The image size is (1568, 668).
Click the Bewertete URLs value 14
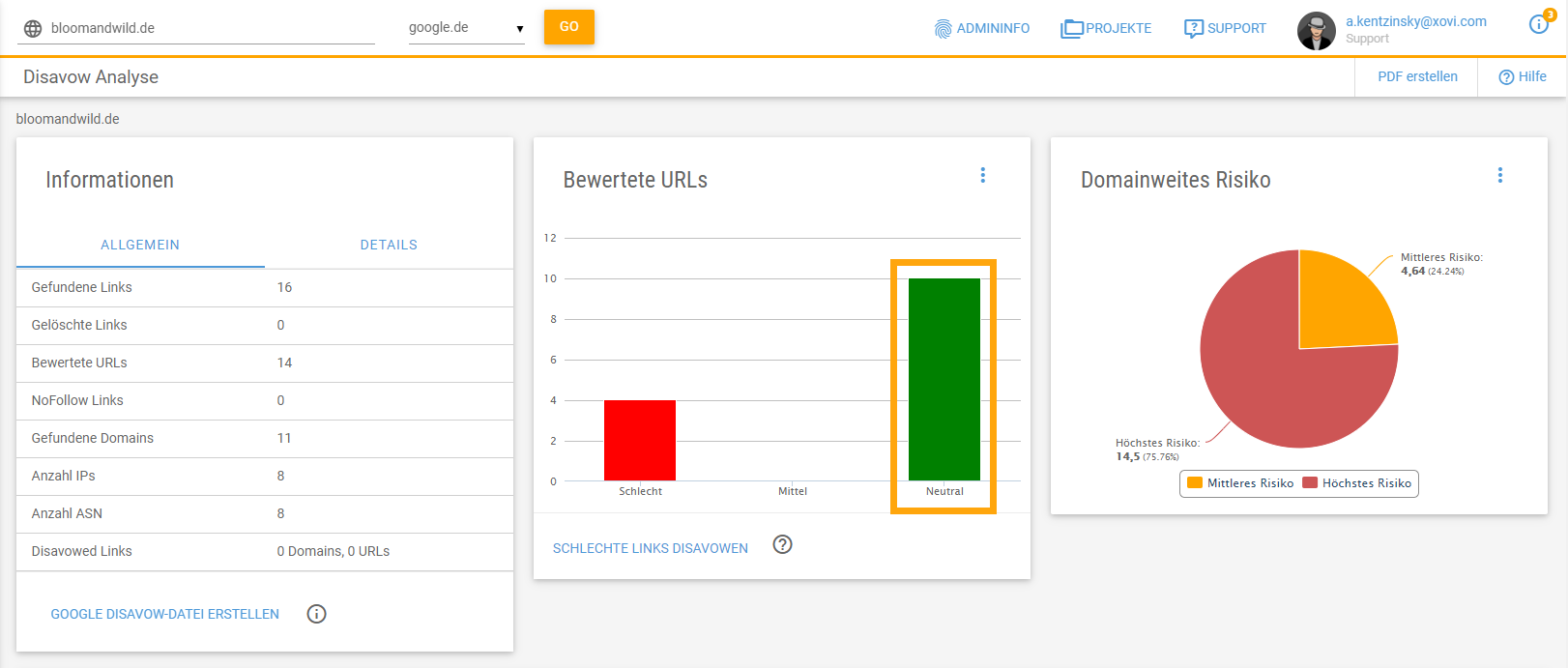[x=284, y=363]
